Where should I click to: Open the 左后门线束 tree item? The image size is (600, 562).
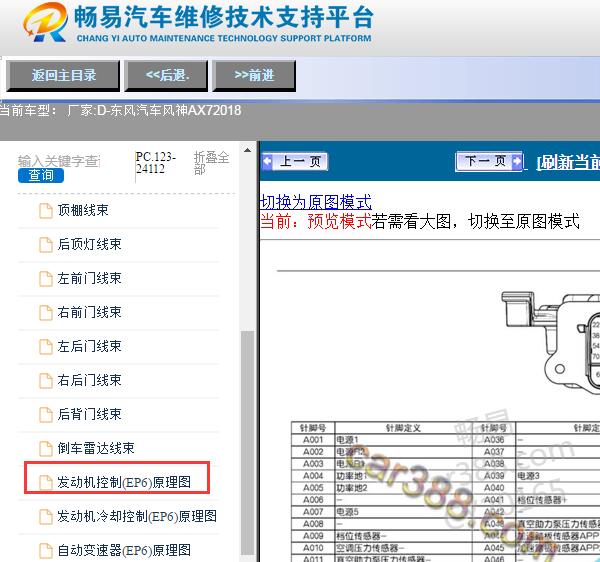[90, 346]
